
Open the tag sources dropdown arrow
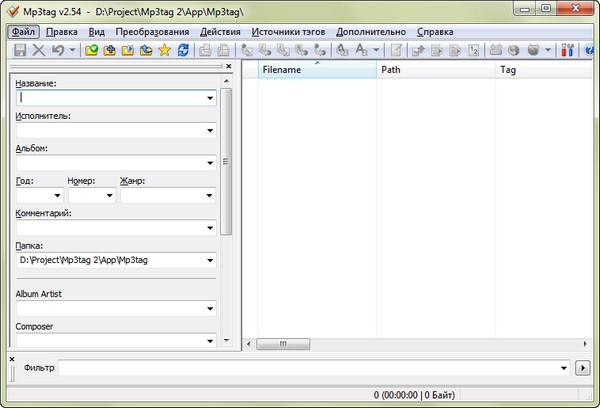[548, 50]
